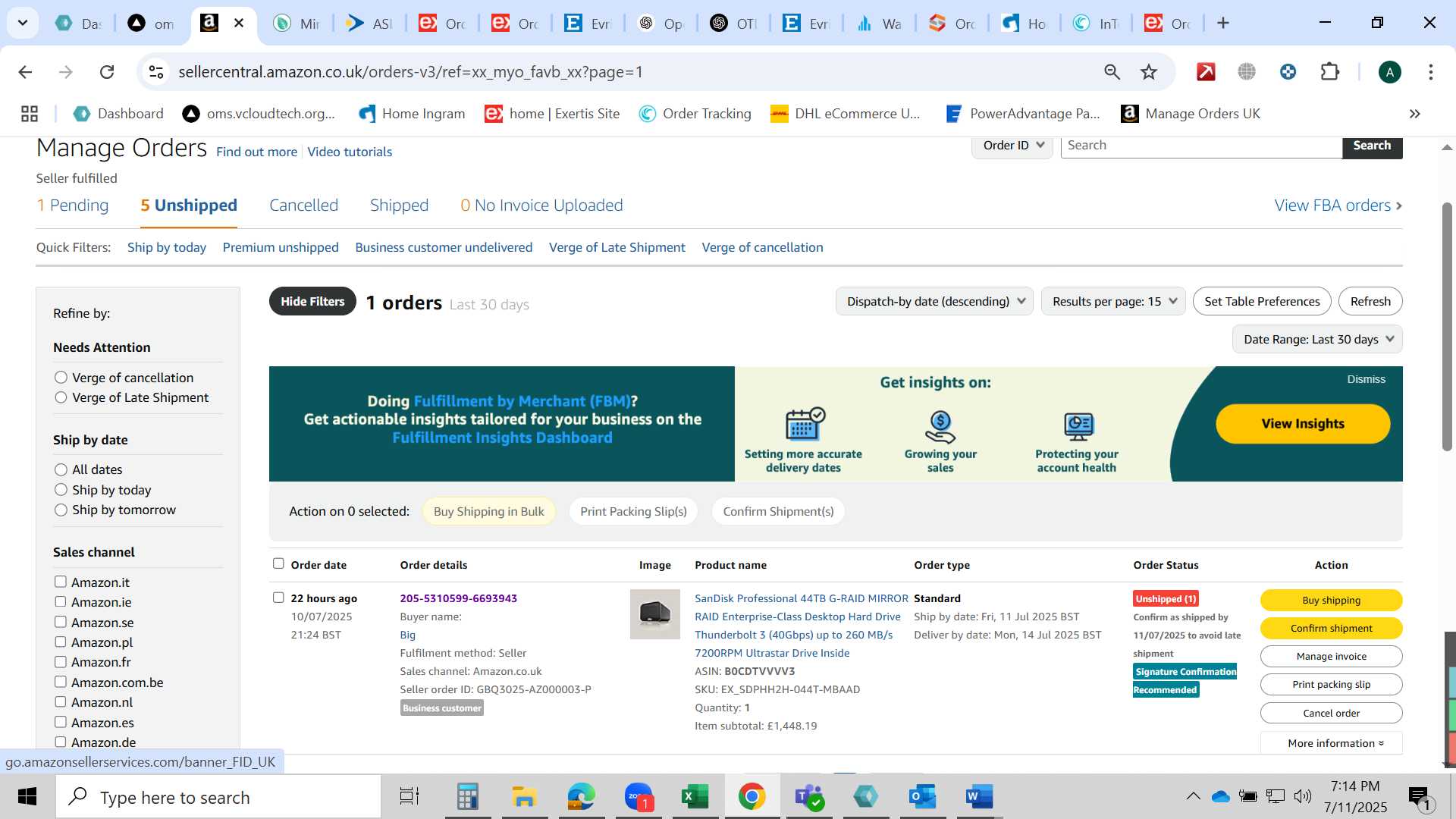Open Windows notification center icon
The height and width of the screenshot is (819, 1456).
pyautogui.click(x=1420, y=797)
